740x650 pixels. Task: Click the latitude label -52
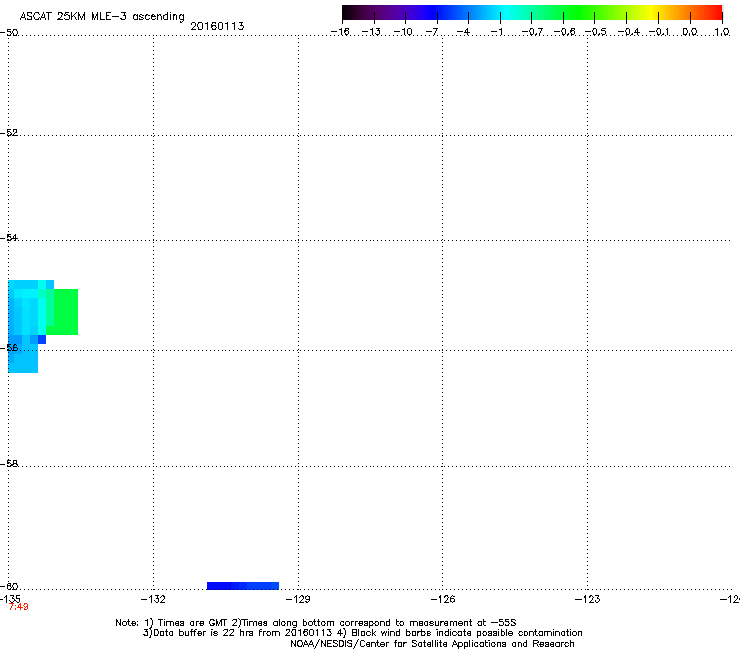[9, 133]
